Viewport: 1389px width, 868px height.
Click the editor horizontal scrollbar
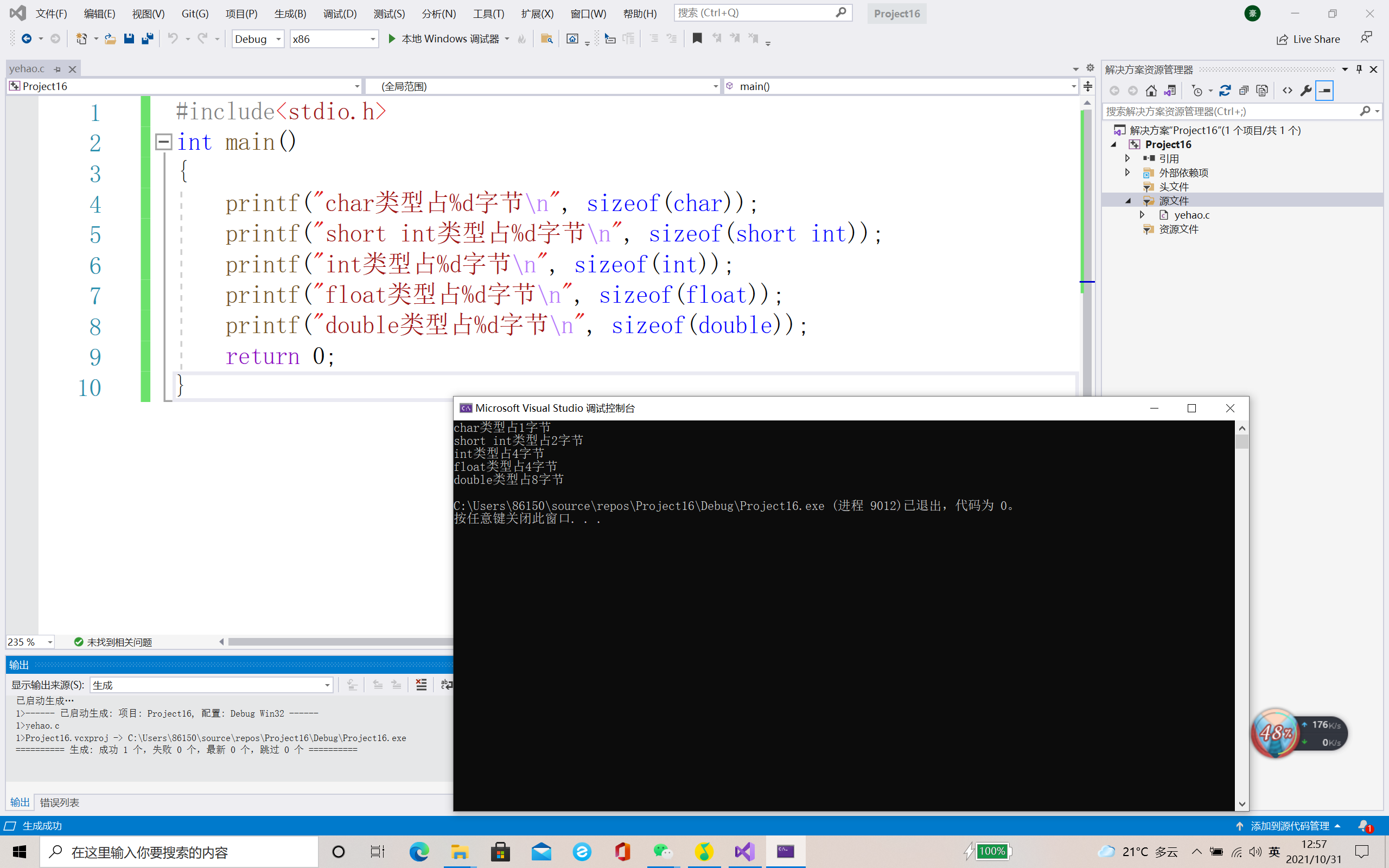(x=339, y=642)
